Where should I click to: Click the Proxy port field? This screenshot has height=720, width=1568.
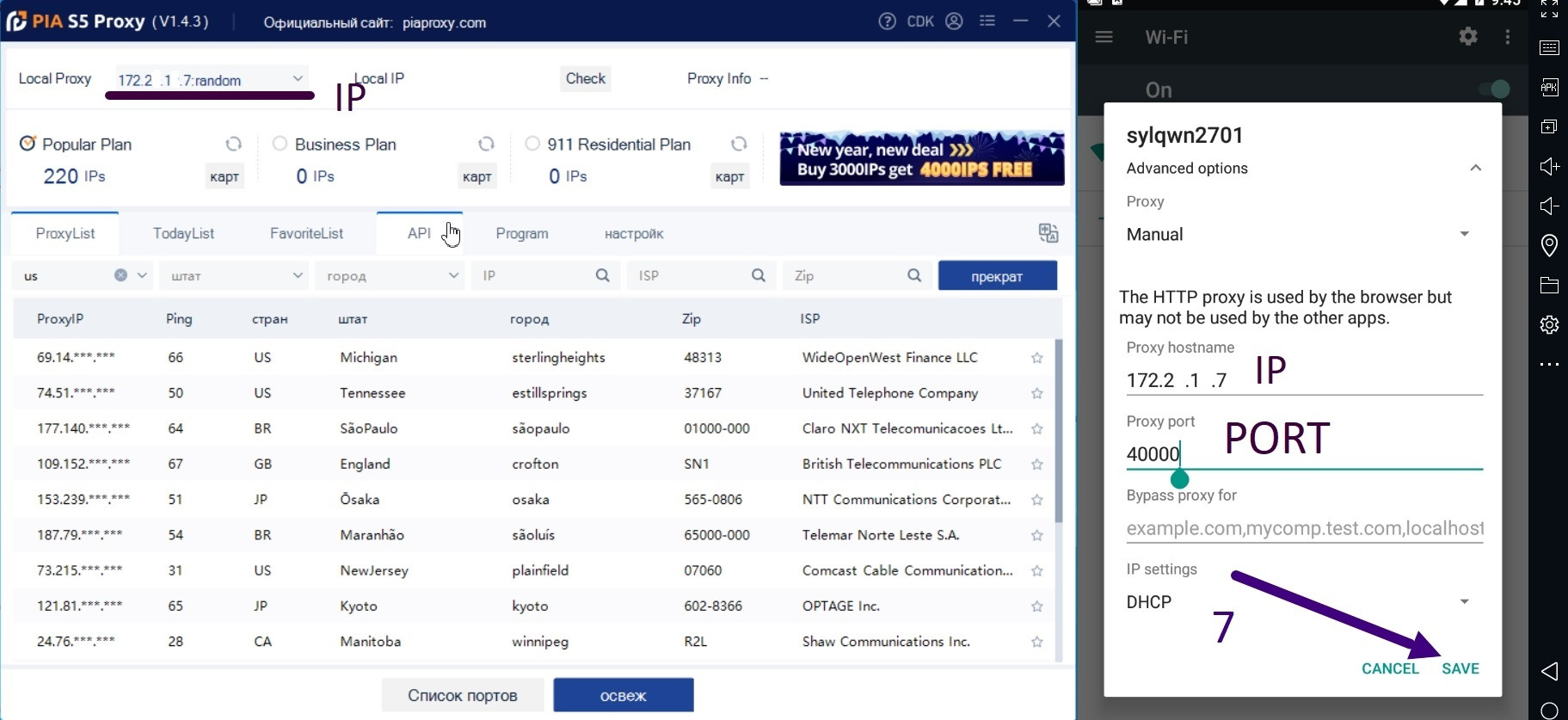coord(1305,454)
